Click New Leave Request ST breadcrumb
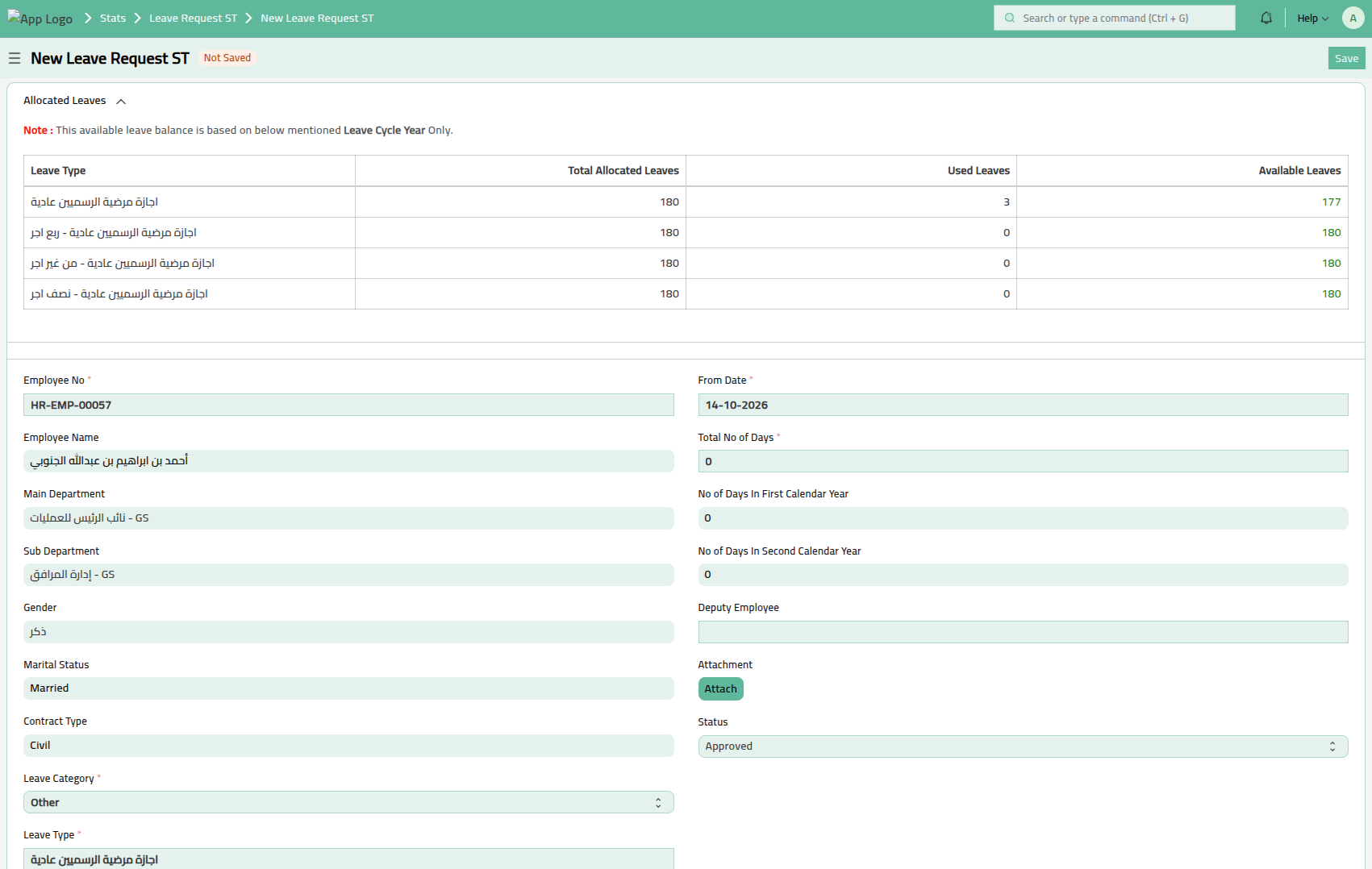 pos(317,18)
